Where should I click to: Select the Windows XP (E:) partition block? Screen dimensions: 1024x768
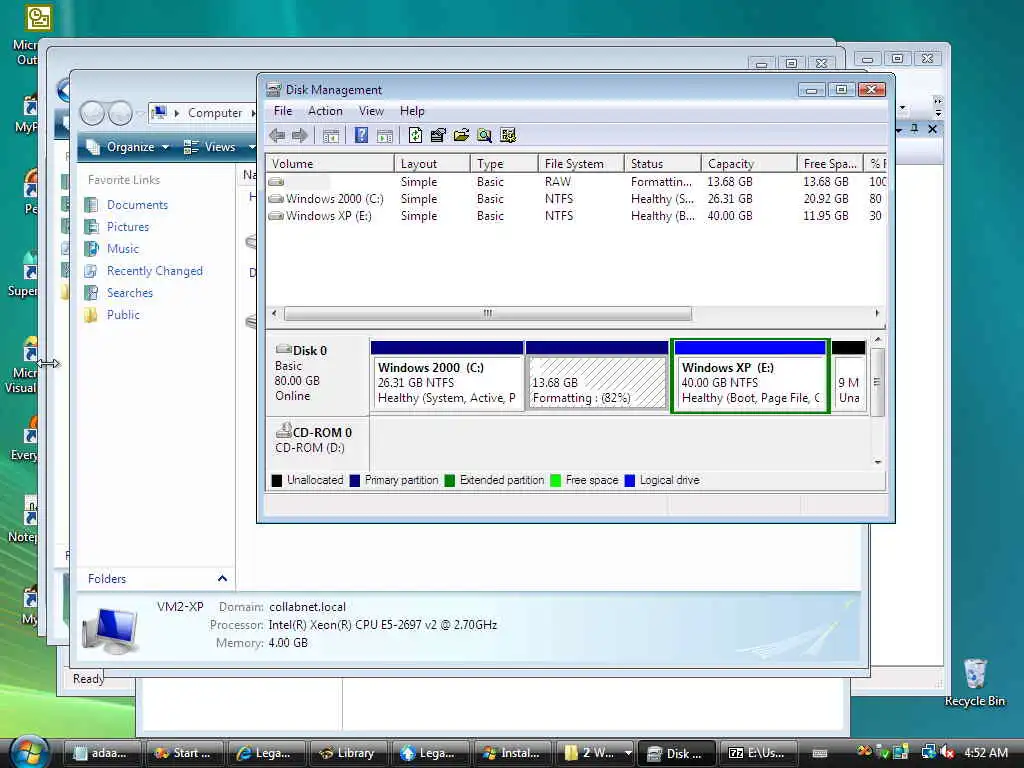pos(750,376)
